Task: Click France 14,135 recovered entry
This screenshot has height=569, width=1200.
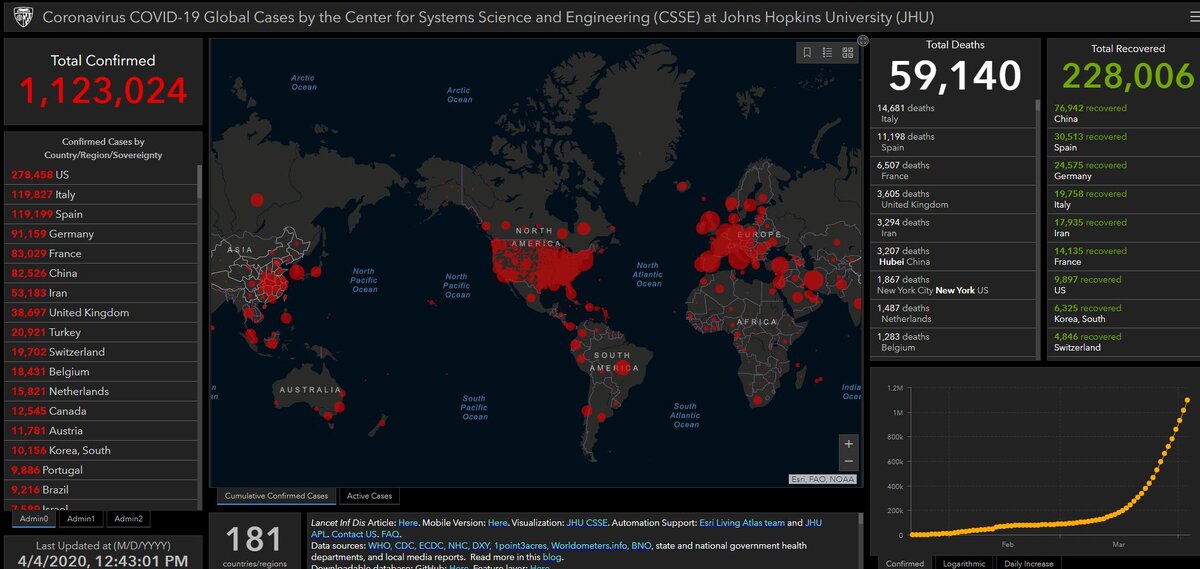Action: click(x=1121, y=256)
